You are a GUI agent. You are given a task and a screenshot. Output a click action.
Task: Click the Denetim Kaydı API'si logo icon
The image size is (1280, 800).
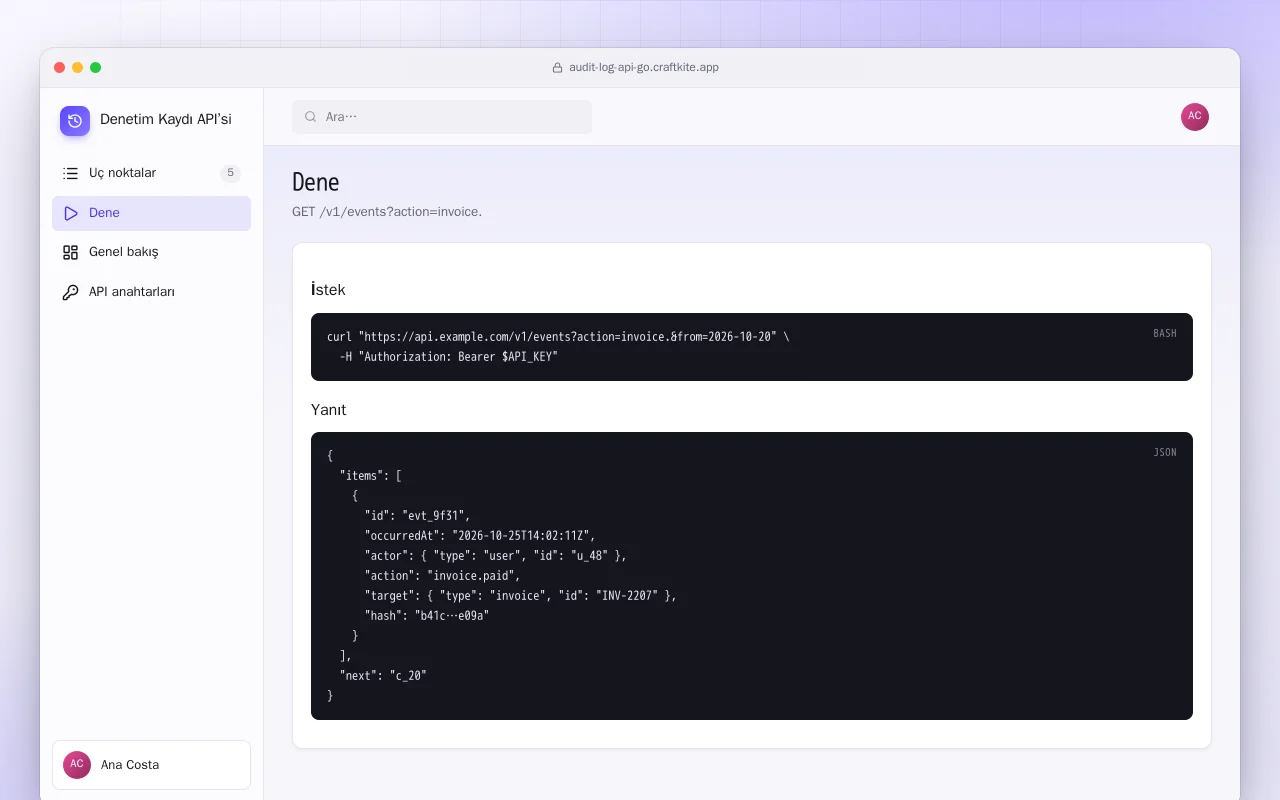point(75,121)
